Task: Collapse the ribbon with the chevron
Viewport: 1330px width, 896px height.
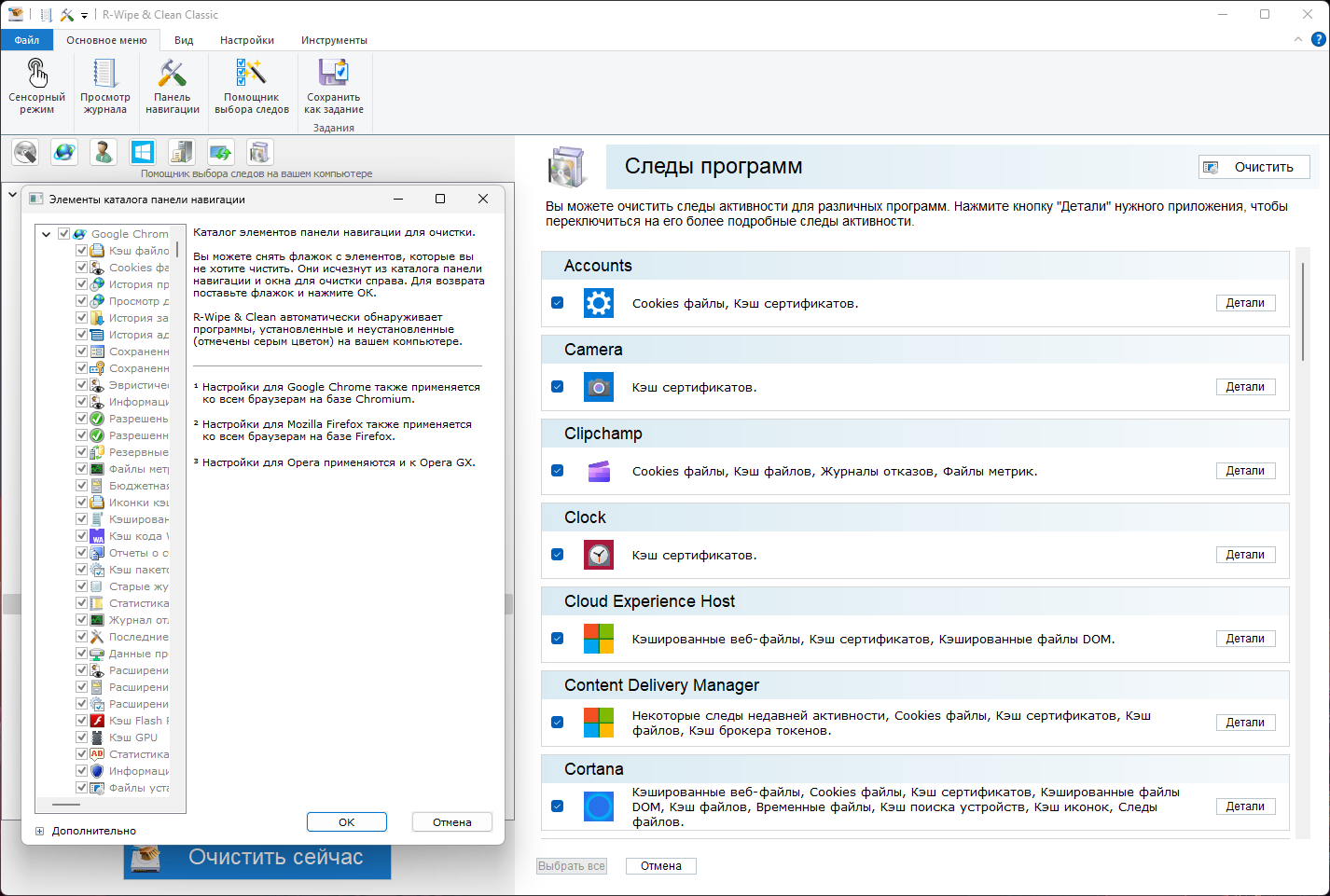Action: pyautogui.click(x=1298, y=39)
